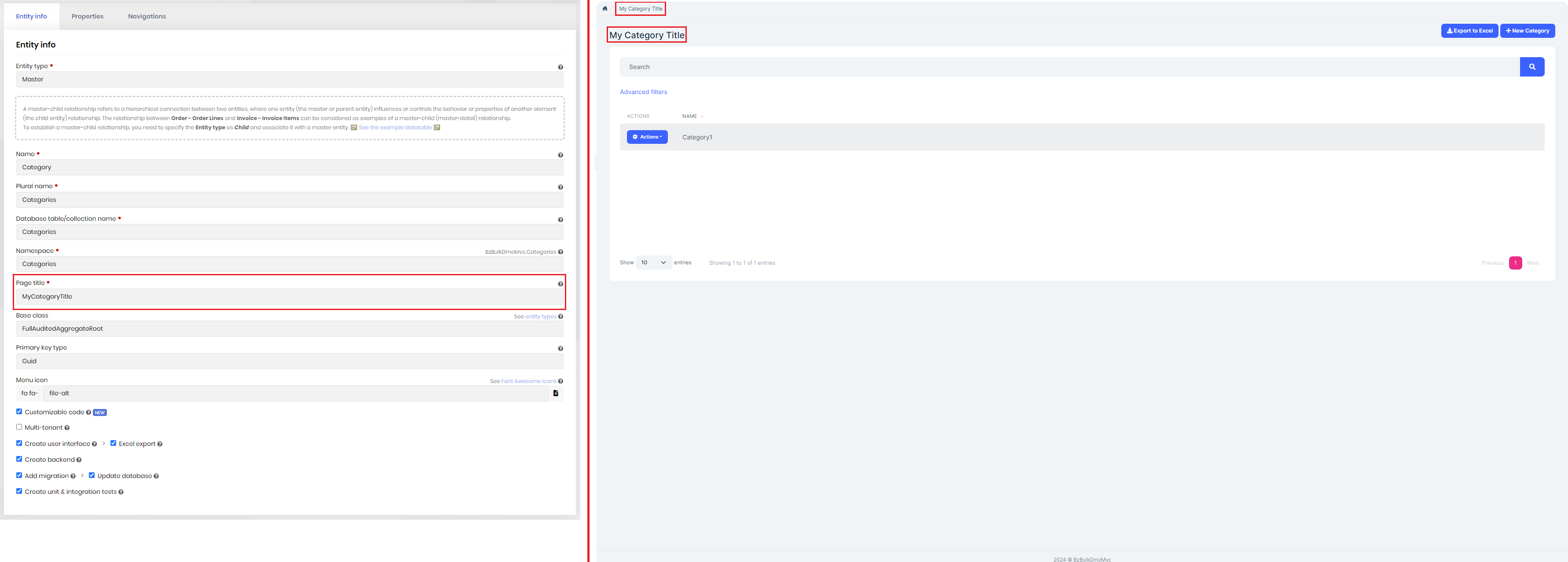Click the home breadcrumb icon
Screen dimensions: 1568x562
tap(604, 8)
